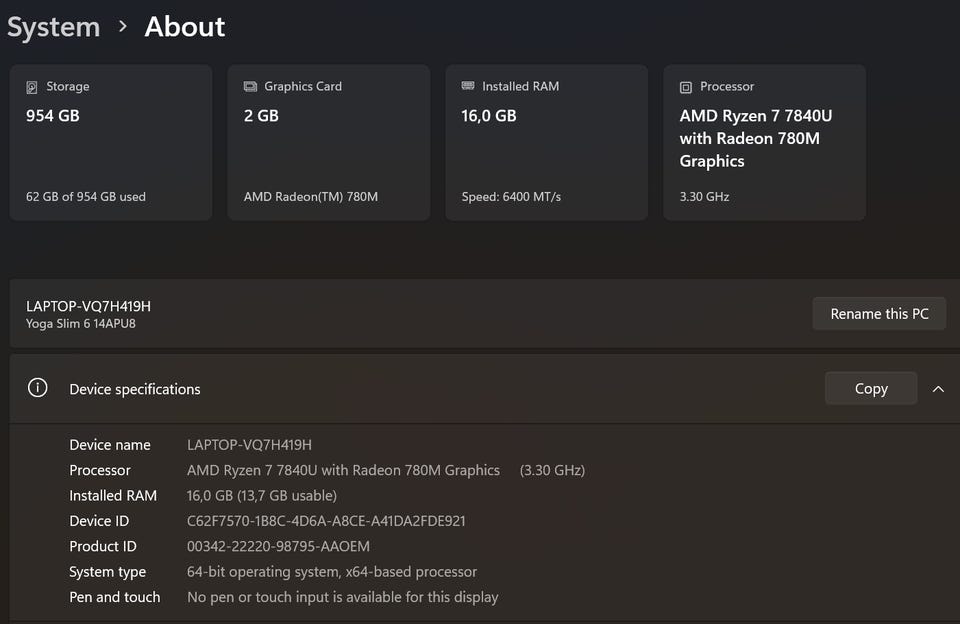Click the Storage card disk icon
This screenshot has height=624, width=960.
[x=33, y=87]
